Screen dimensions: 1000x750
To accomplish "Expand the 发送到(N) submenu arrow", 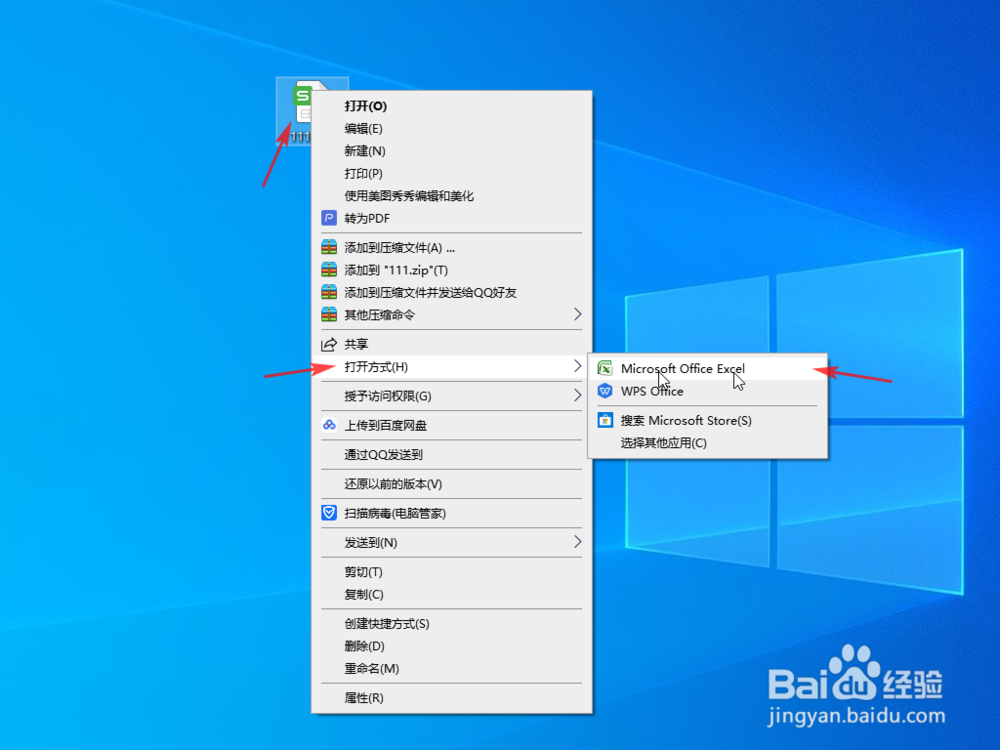I will tap(578, 543).
